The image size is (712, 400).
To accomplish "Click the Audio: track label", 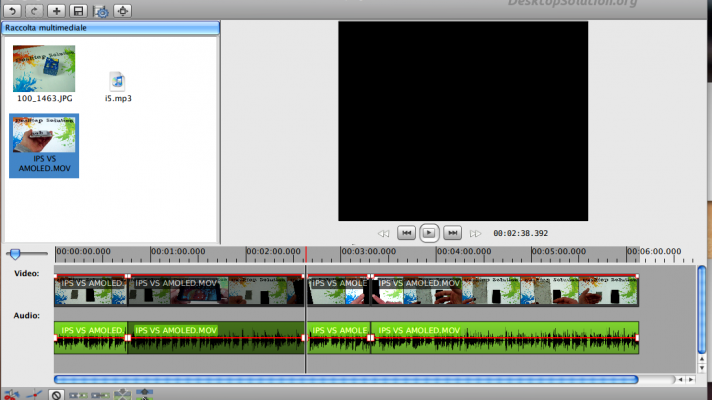I will pyautogui.click(x=26, y=316).
